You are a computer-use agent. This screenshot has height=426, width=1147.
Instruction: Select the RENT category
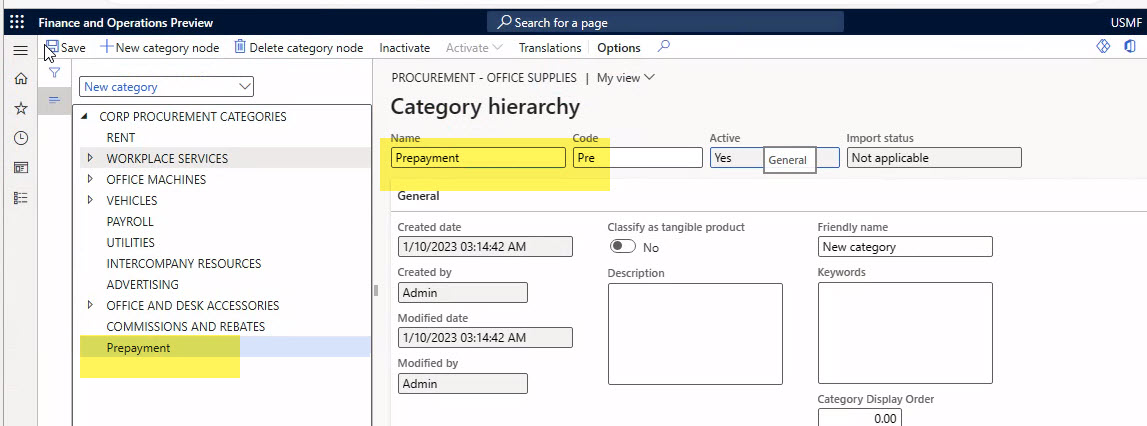pyautogui.click(x=121, y=138)
